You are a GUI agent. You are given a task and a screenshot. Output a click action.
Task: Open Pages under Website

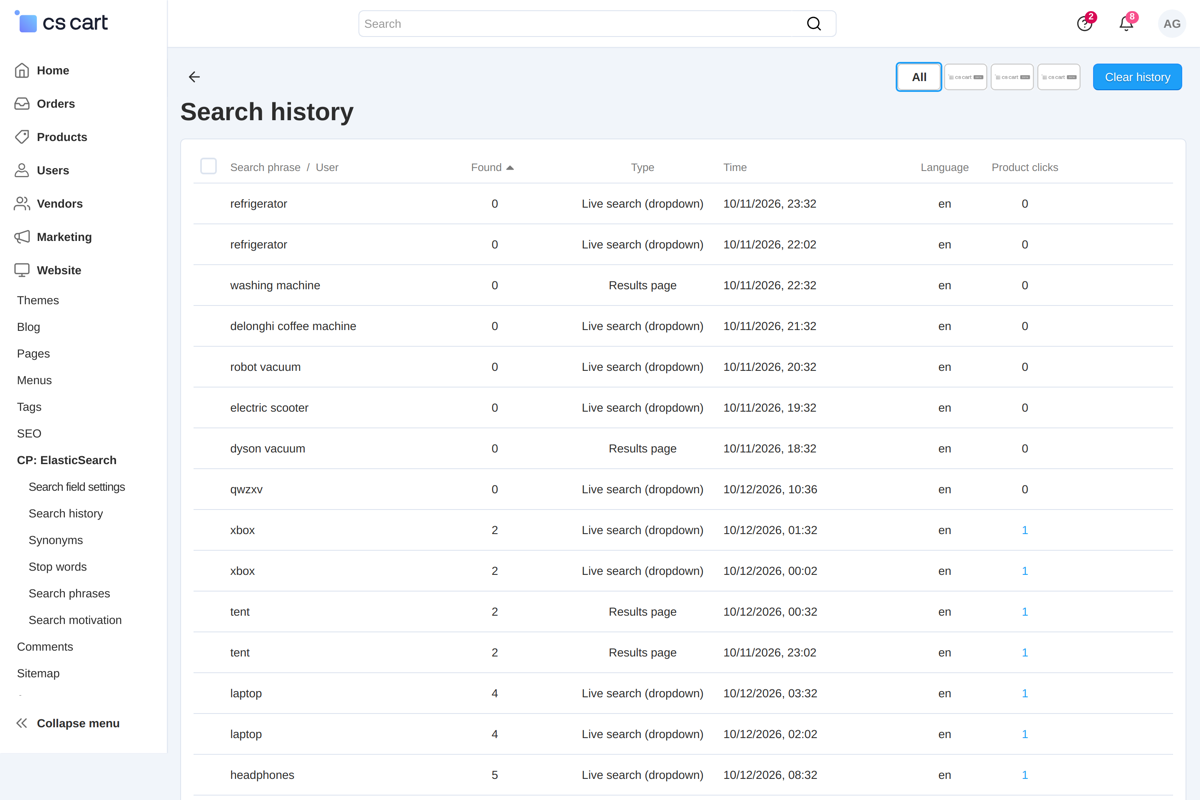click(33, 354)
